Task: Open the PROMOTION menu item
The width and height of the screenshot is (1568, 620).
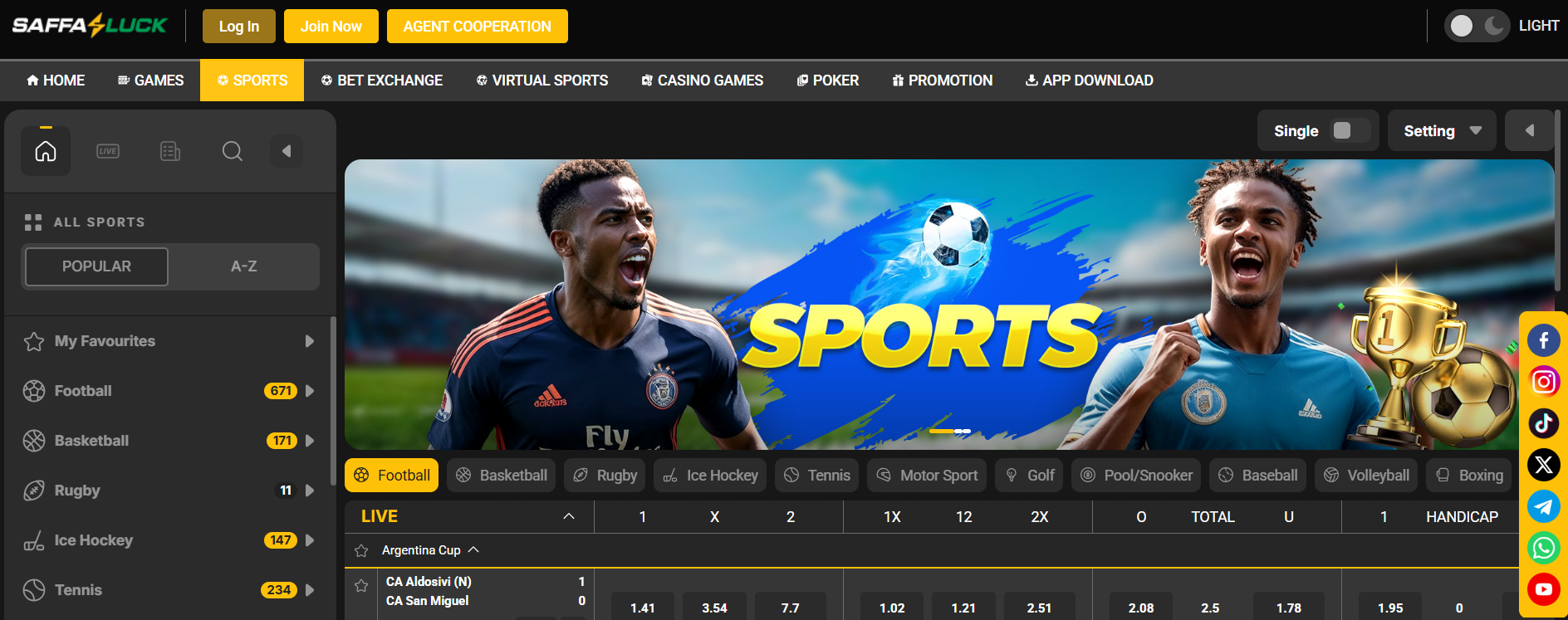Action: click(x=943, y=81)
